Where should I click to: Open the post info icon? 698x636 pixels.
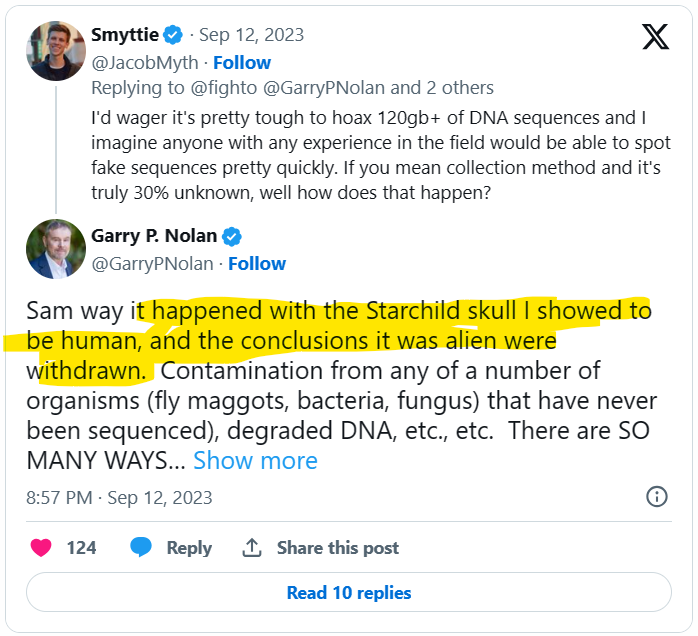point(657,497)
